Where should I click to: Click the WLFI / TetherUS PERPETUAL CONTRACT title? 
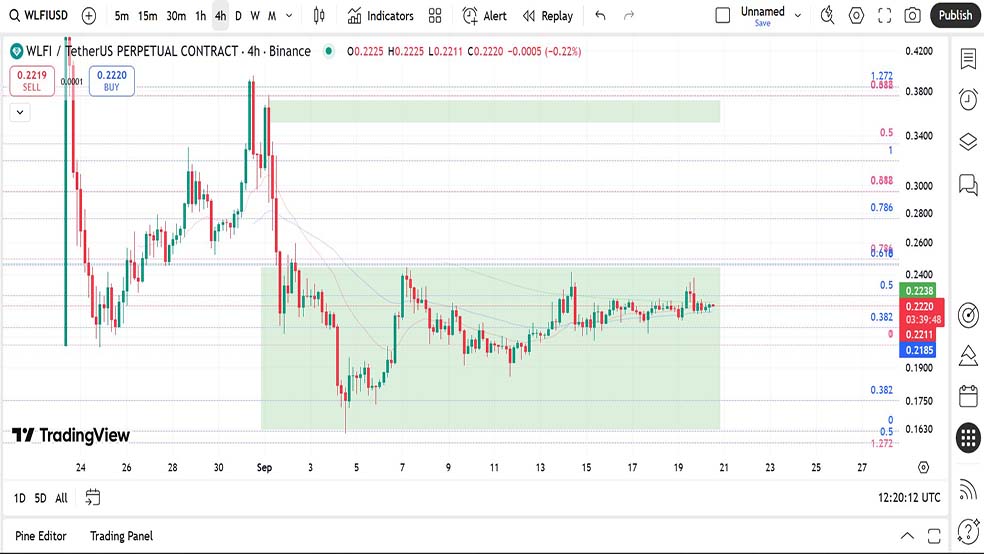(x=168, y=51)
